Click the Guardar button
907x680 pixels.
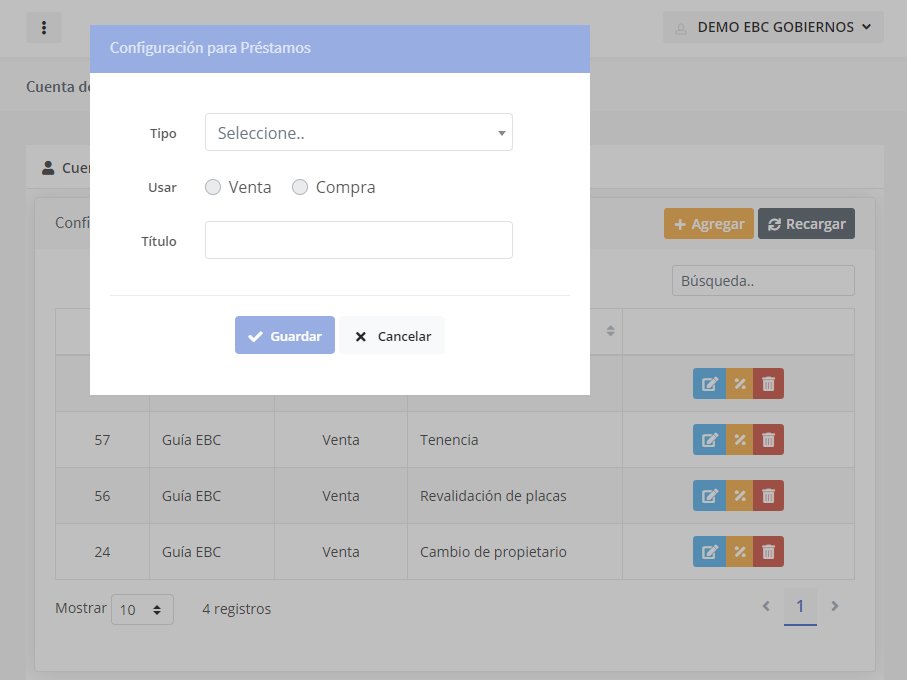(285, 336)
